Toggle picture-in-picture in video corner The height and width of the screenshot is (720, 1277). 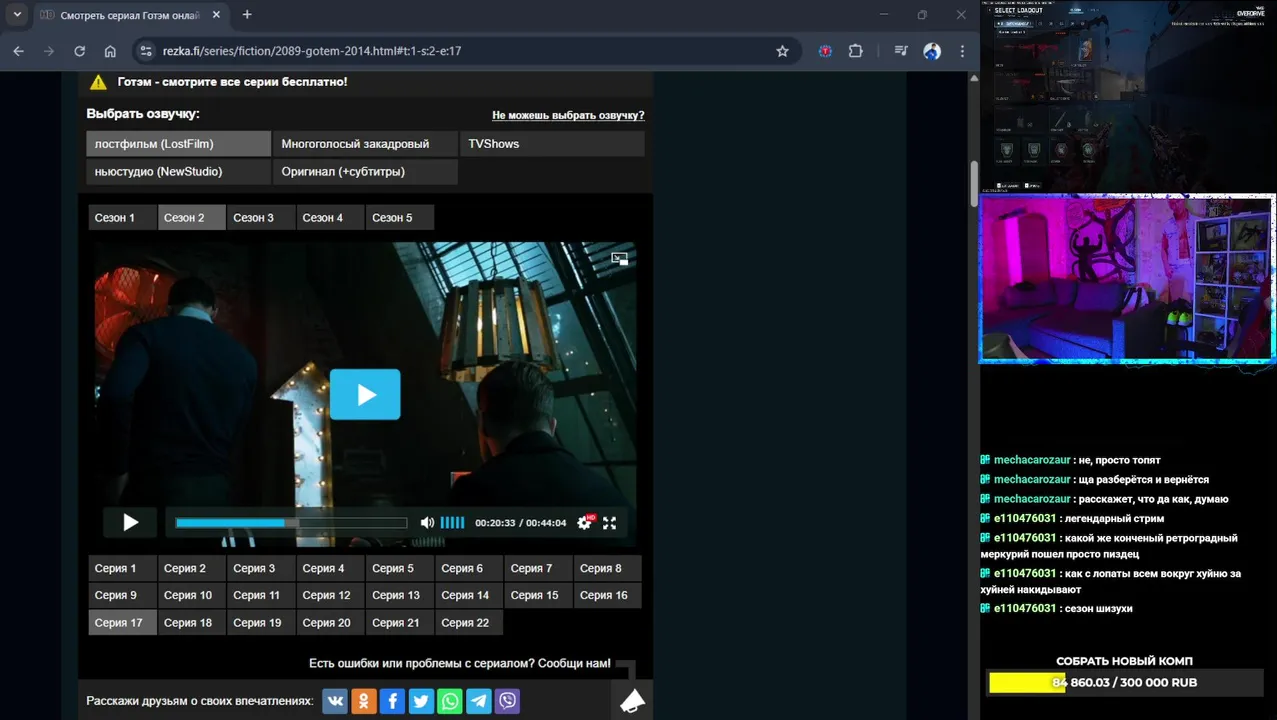click(x=620, y=258)
